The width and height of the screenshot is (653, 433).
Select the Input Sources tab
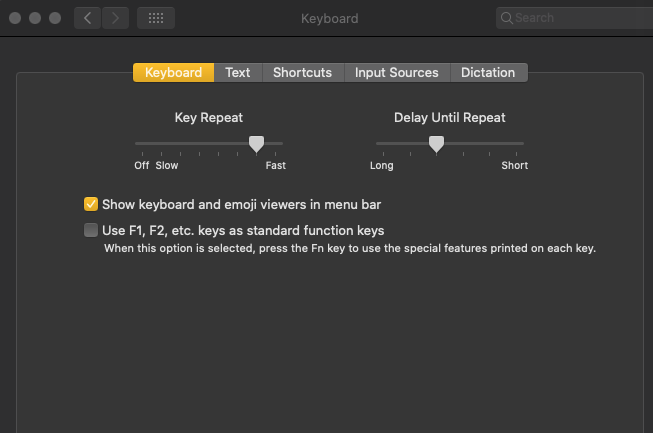tap(396, 73)
